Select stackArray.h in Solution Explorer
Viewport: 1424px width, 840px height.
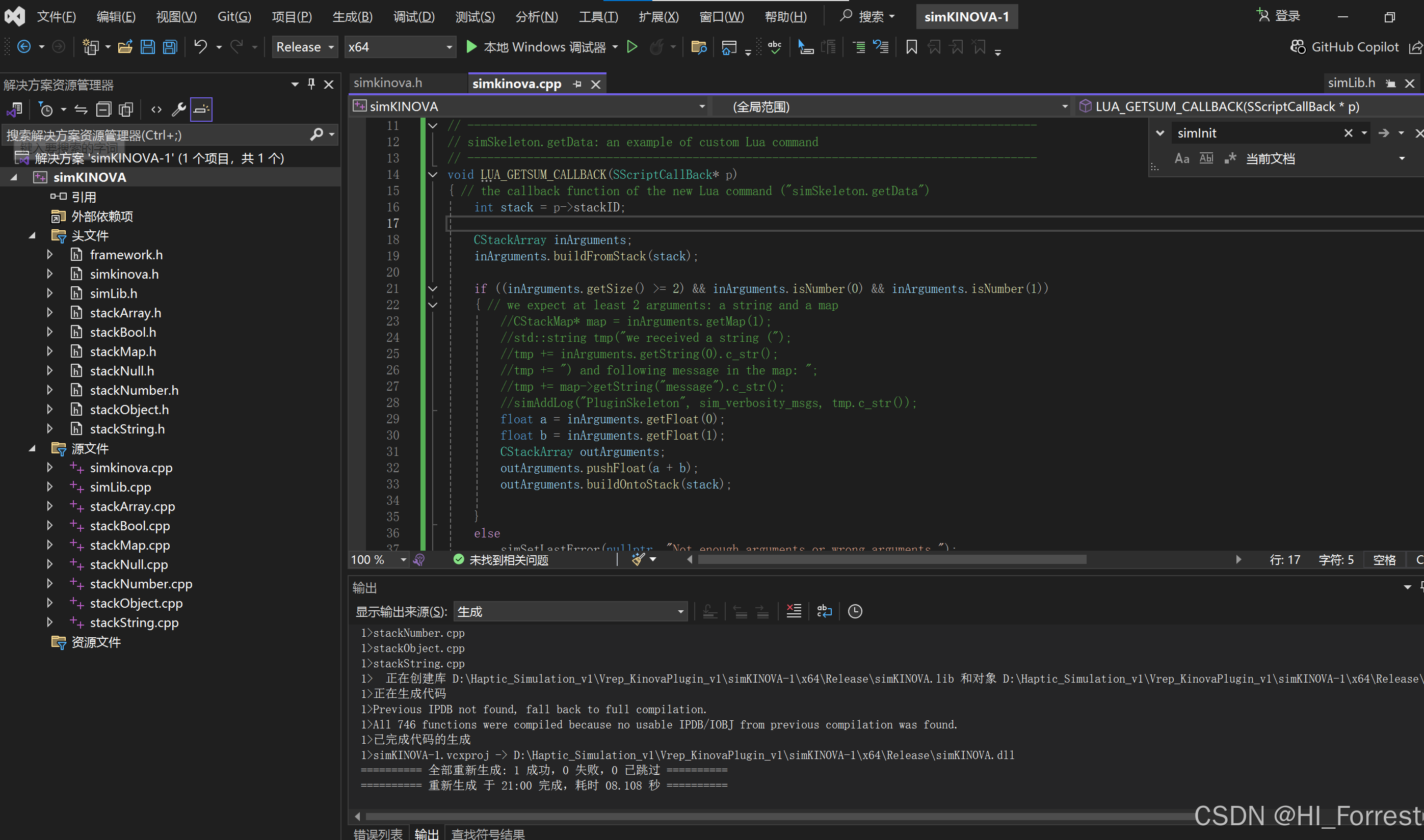[x=126, y=312]
